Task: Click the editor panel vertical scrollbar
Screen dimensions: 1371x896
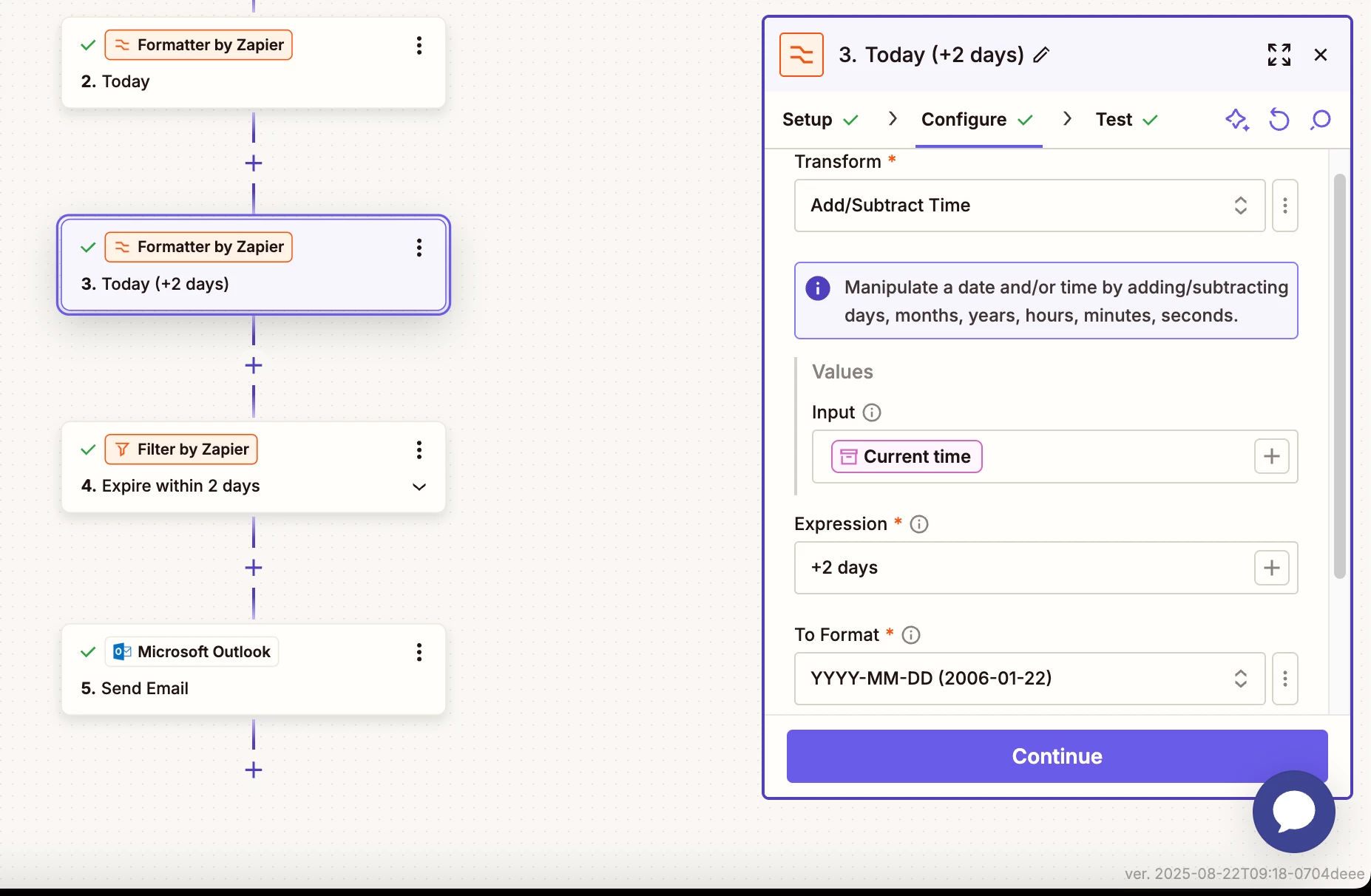Action: tap(1340, 377)
